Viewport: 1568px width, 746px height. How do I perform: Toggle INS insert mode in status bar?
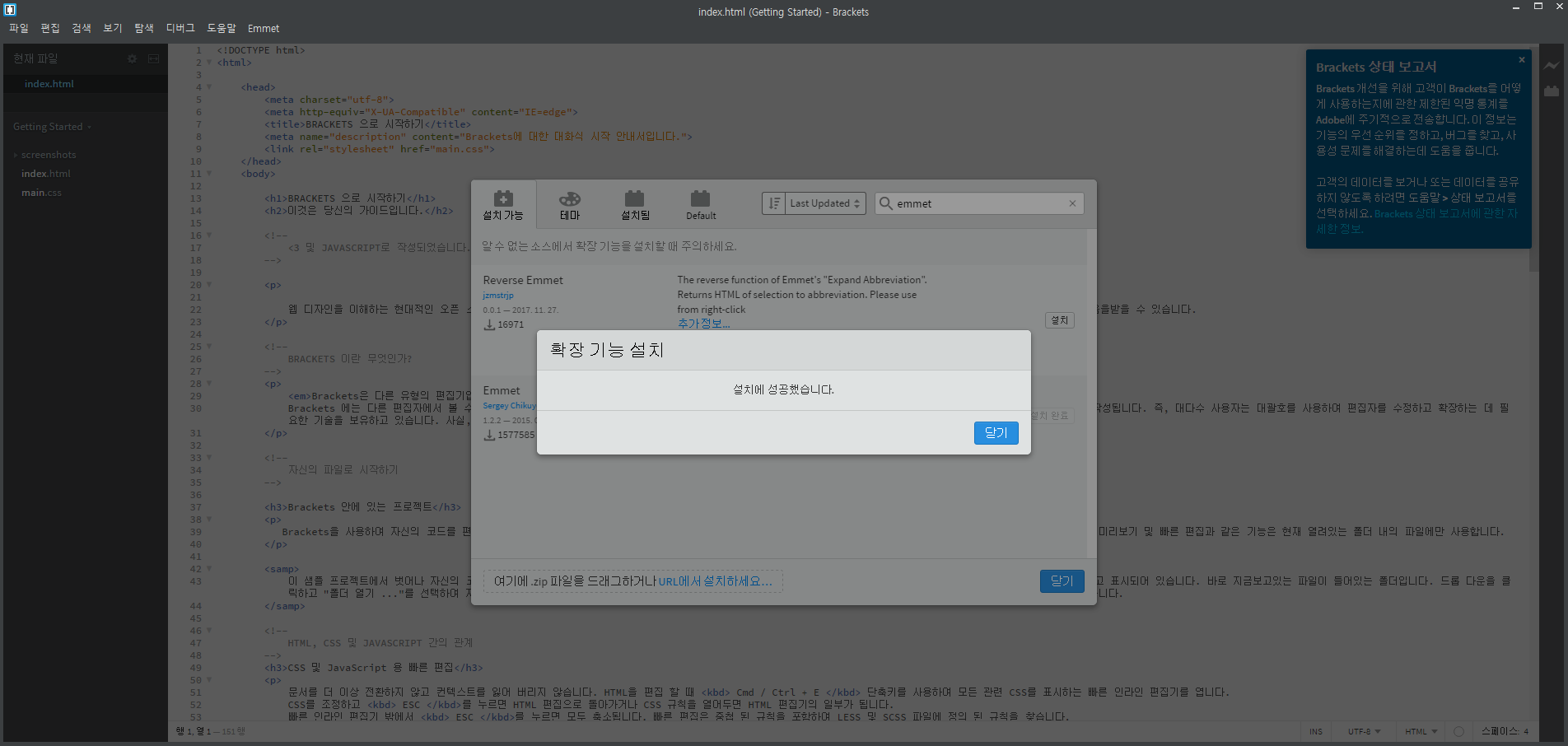coord(1315,731)
